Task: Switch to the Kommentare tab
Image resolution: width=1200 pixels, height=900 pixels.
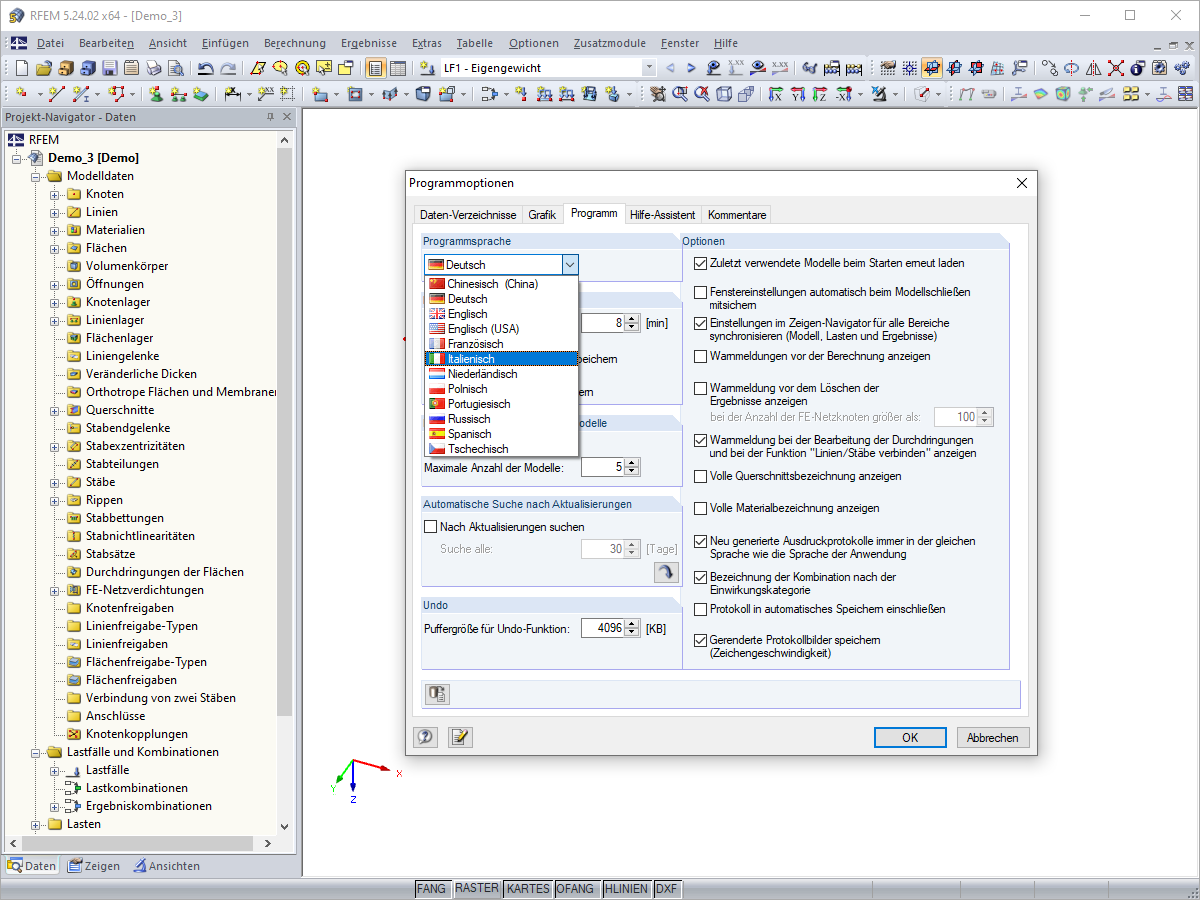Action: point(737,215)
